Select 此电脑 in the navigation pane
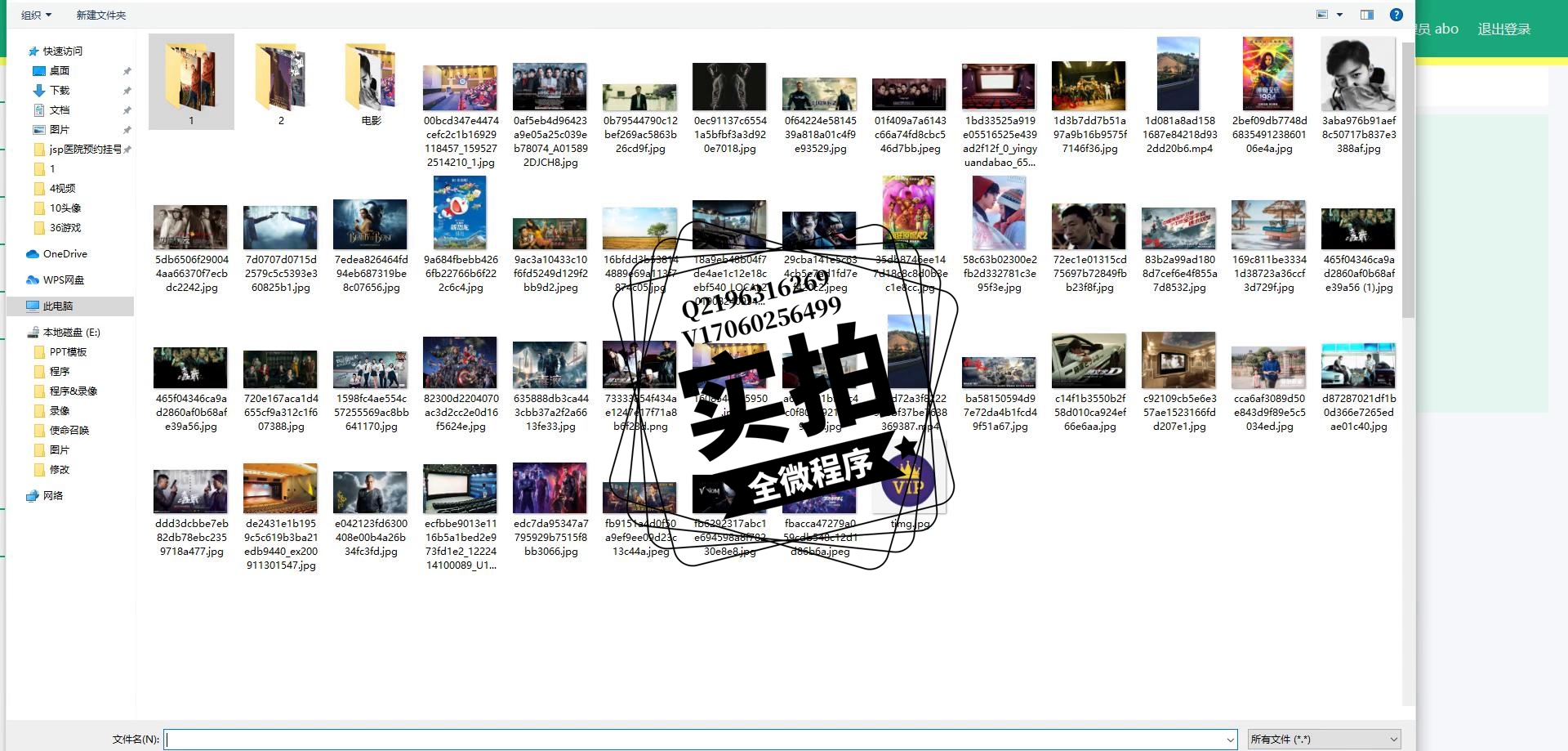Screen dimensions: 1568x751 pos(57,306)
